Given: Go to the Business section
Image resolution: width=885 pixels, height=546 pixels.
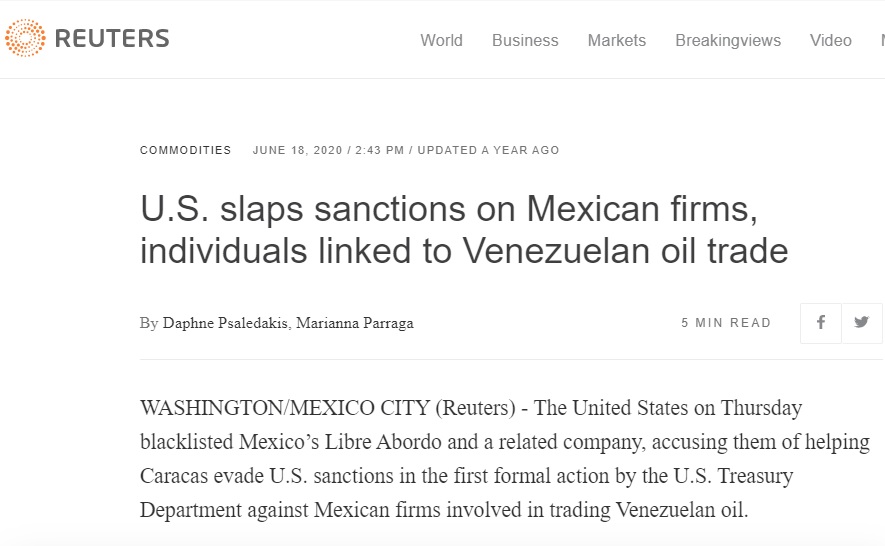Looking at the screenshot, I should click(525, 41).
